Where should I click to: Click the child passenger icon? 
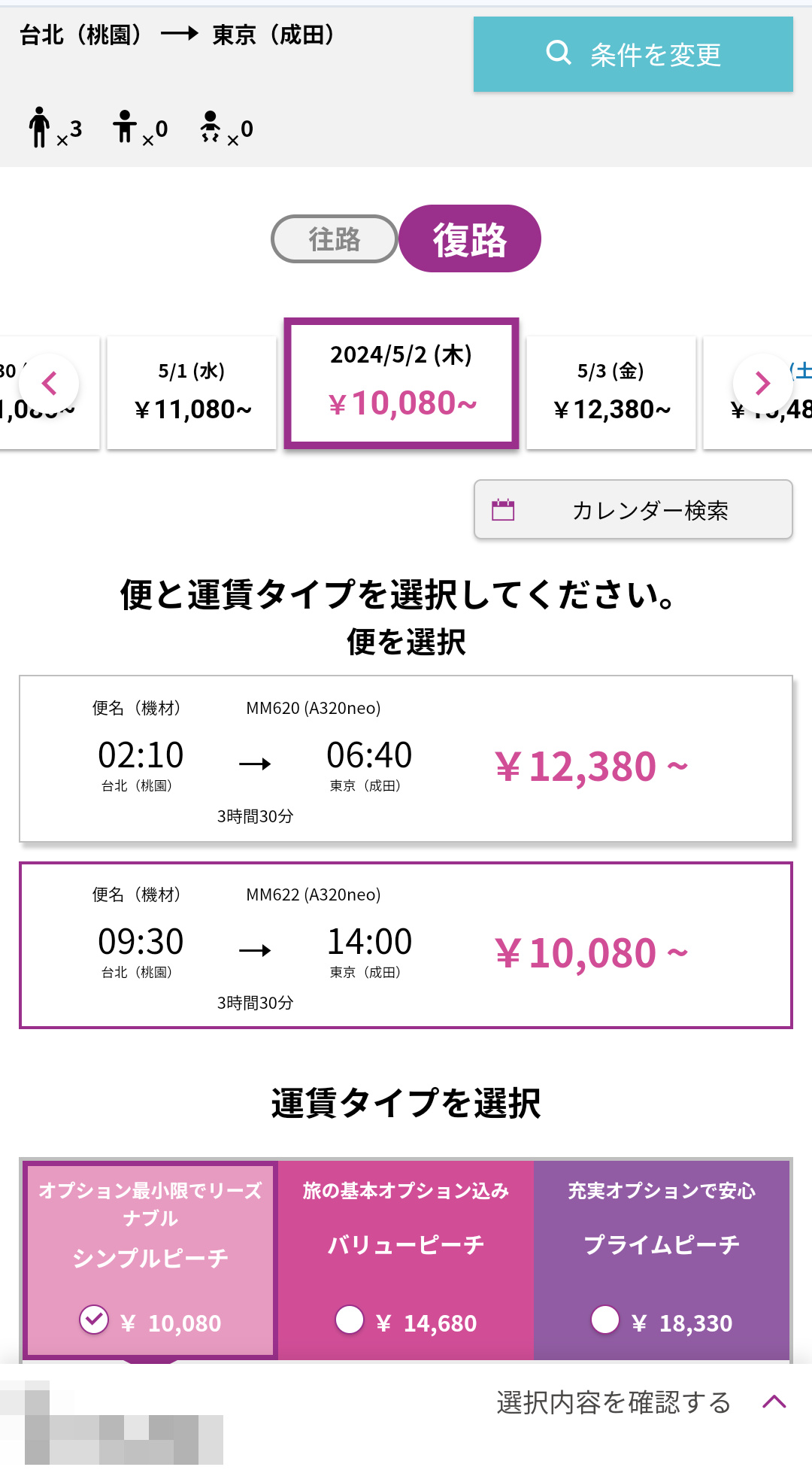(x=125, y=126)
